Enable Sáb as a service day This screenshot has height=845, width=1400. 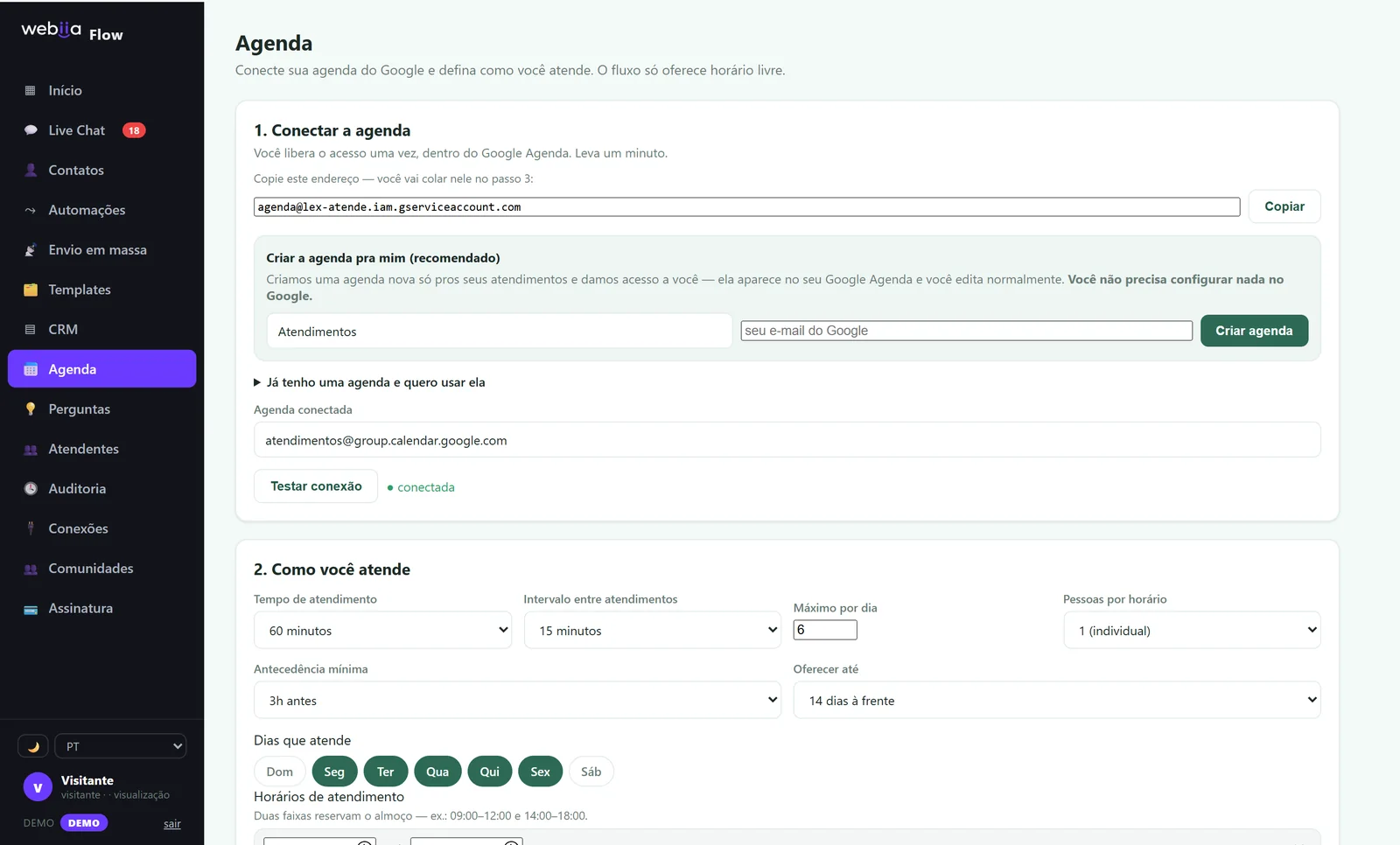coord(591,772)
